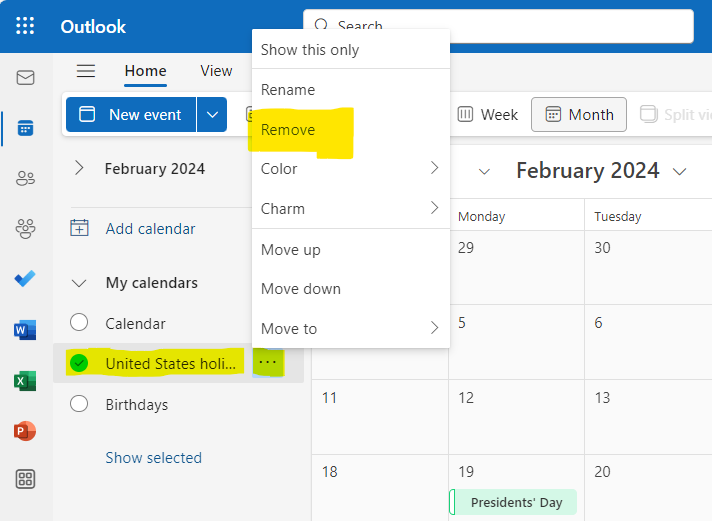Launch PowerPoint from the sidebar
The height and width of the screenshot is (521, 712).
point(25,431)
